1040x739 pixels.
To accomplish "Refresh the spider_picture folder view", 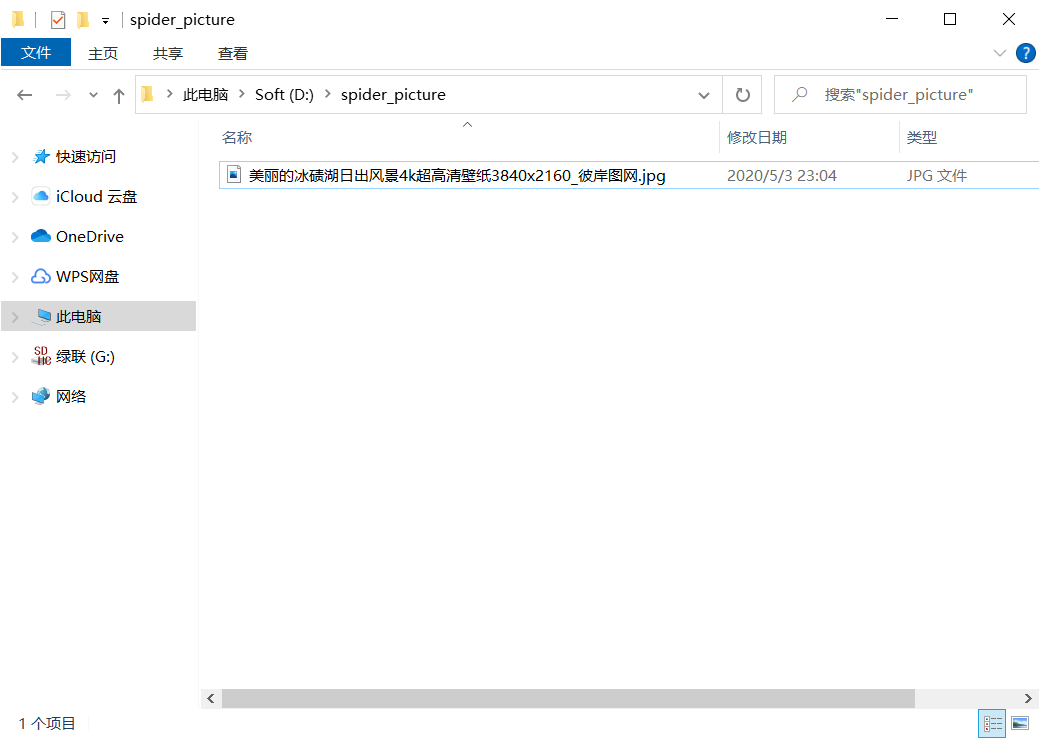I will pos(742,94).
